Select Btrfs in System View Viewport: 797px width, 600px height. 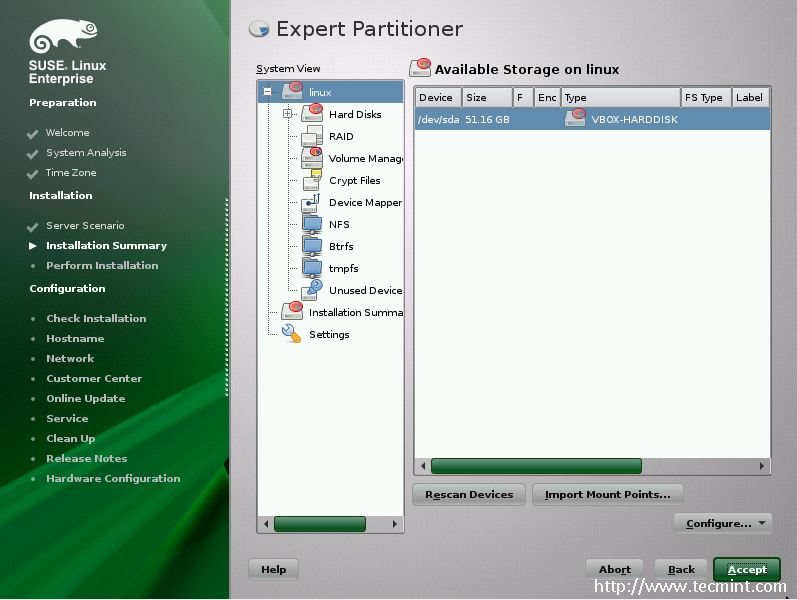click(341, 246)
